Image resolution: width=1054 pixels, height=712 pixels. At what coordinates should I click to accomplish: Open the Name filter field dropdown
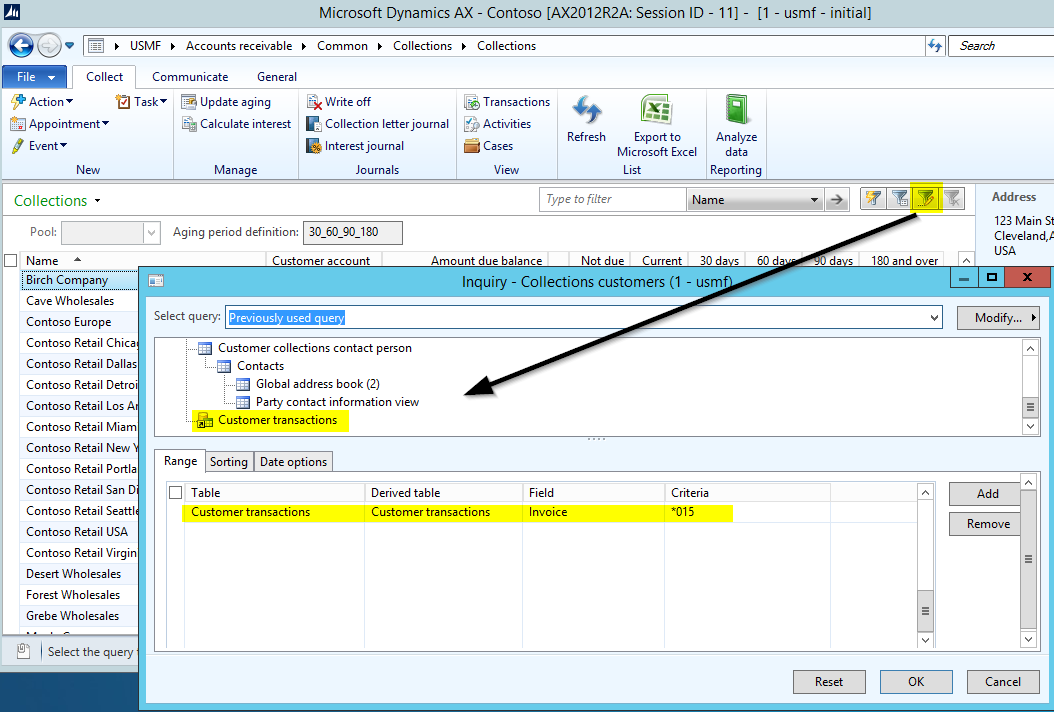(814, 200)
